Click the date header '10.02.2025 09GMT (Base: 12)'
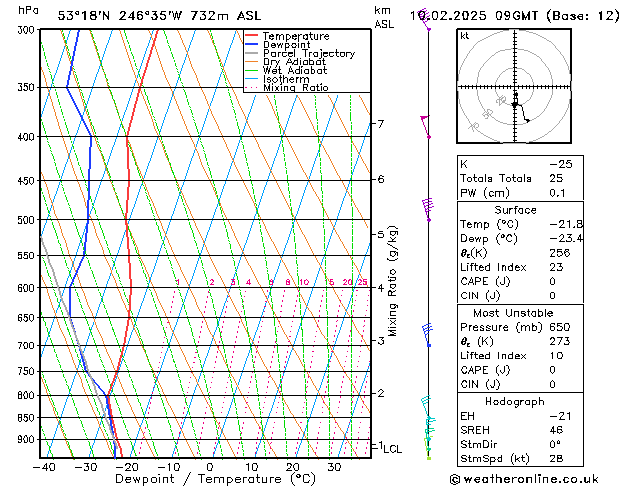 (515, 16)
